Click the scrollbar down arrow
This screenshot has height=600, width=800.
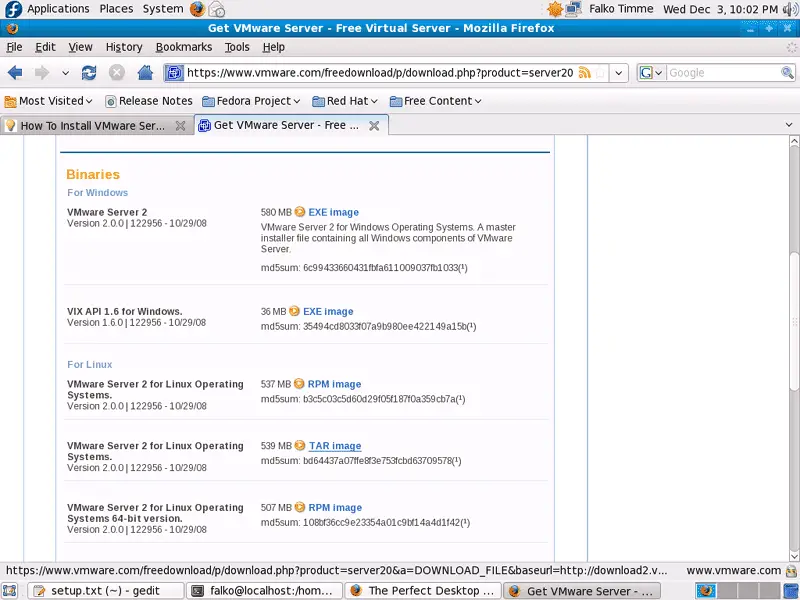coord(794,556)
